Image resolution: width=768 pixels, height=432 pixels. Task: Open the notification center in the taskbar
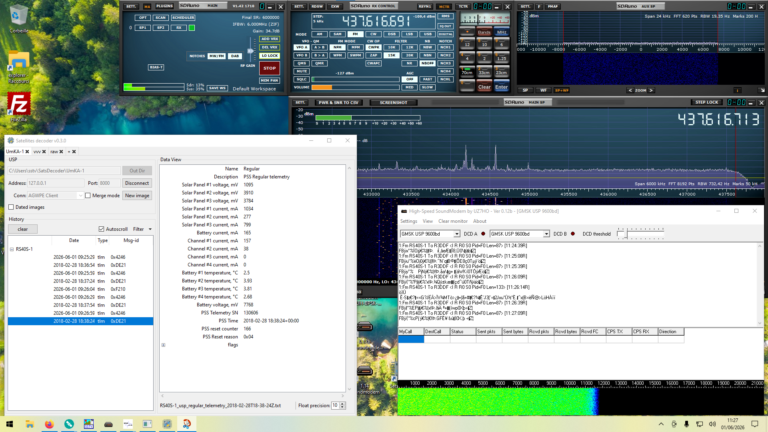tap(755, 424)
